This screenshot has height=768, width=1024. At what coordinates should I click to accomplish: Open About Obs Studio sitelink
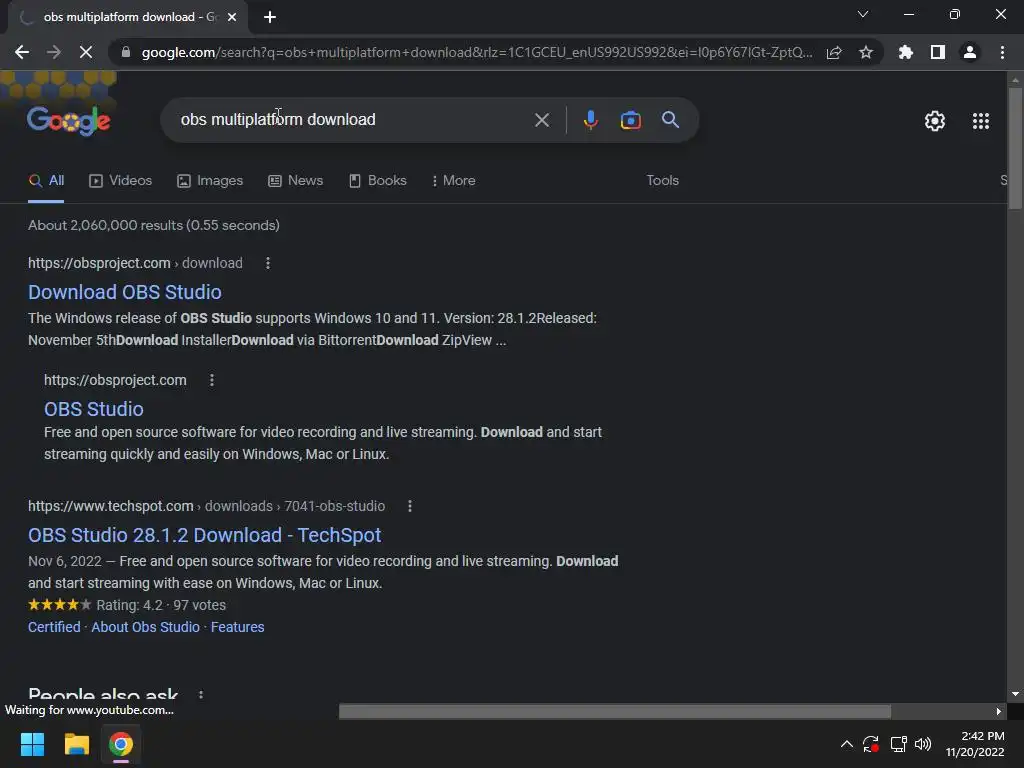[x=146, y=627]
